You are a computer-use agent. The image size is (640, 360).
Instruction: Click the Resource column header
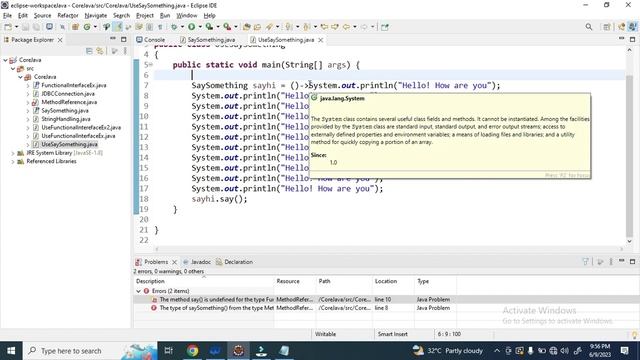pos(295,281)
